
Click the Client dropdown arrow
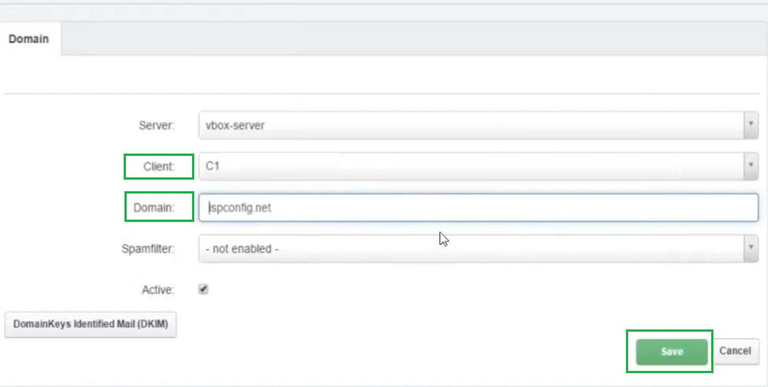coord(751,166)
